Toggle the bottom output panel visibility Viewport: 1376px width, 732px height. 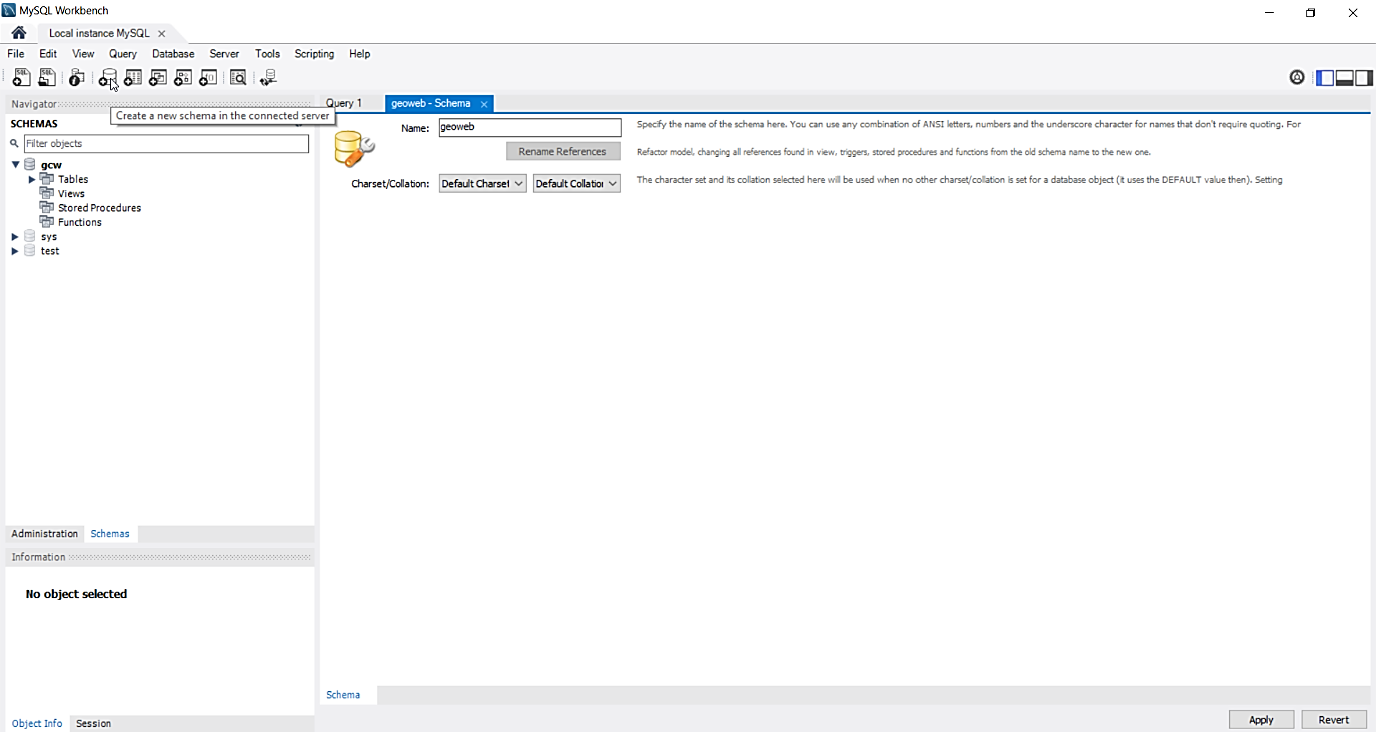1345,77
